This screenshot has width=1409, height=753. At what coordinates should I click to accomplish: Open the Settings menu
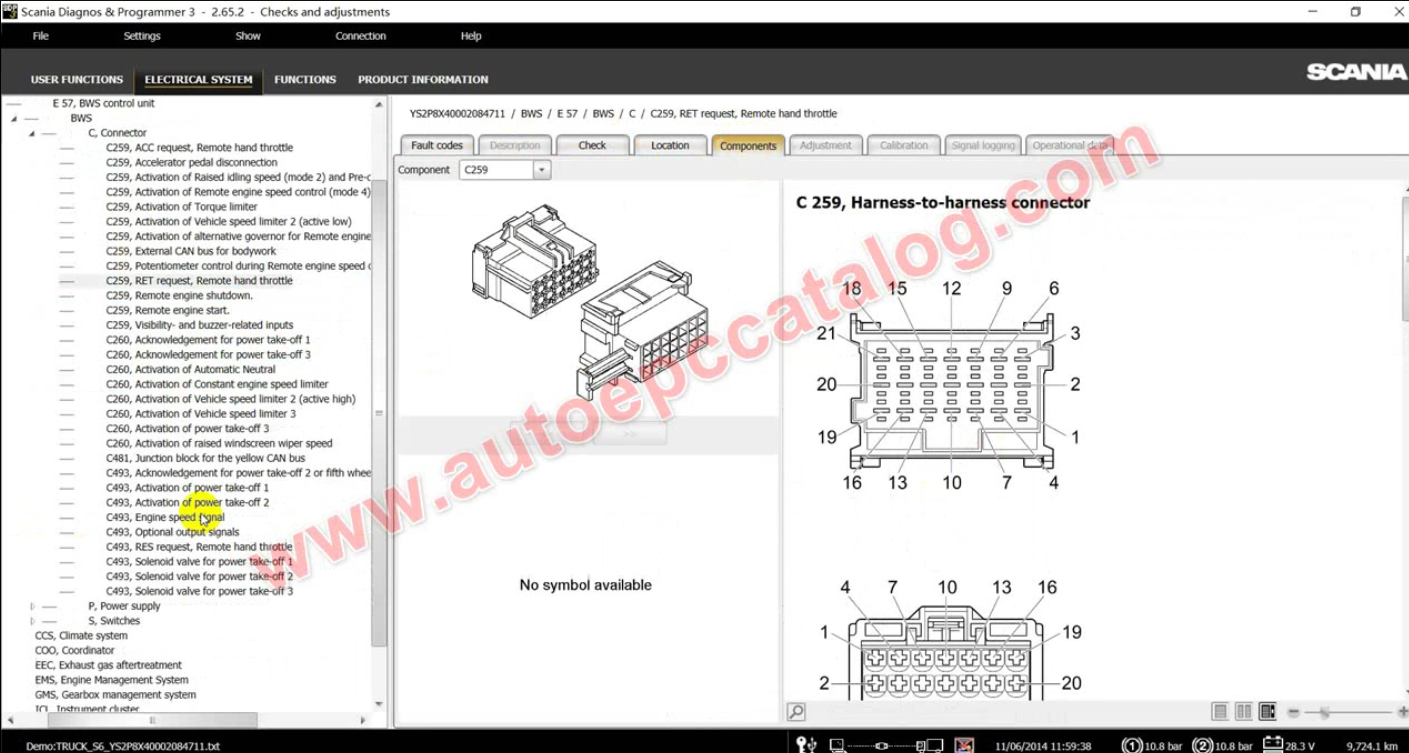(x=142, y=36)
